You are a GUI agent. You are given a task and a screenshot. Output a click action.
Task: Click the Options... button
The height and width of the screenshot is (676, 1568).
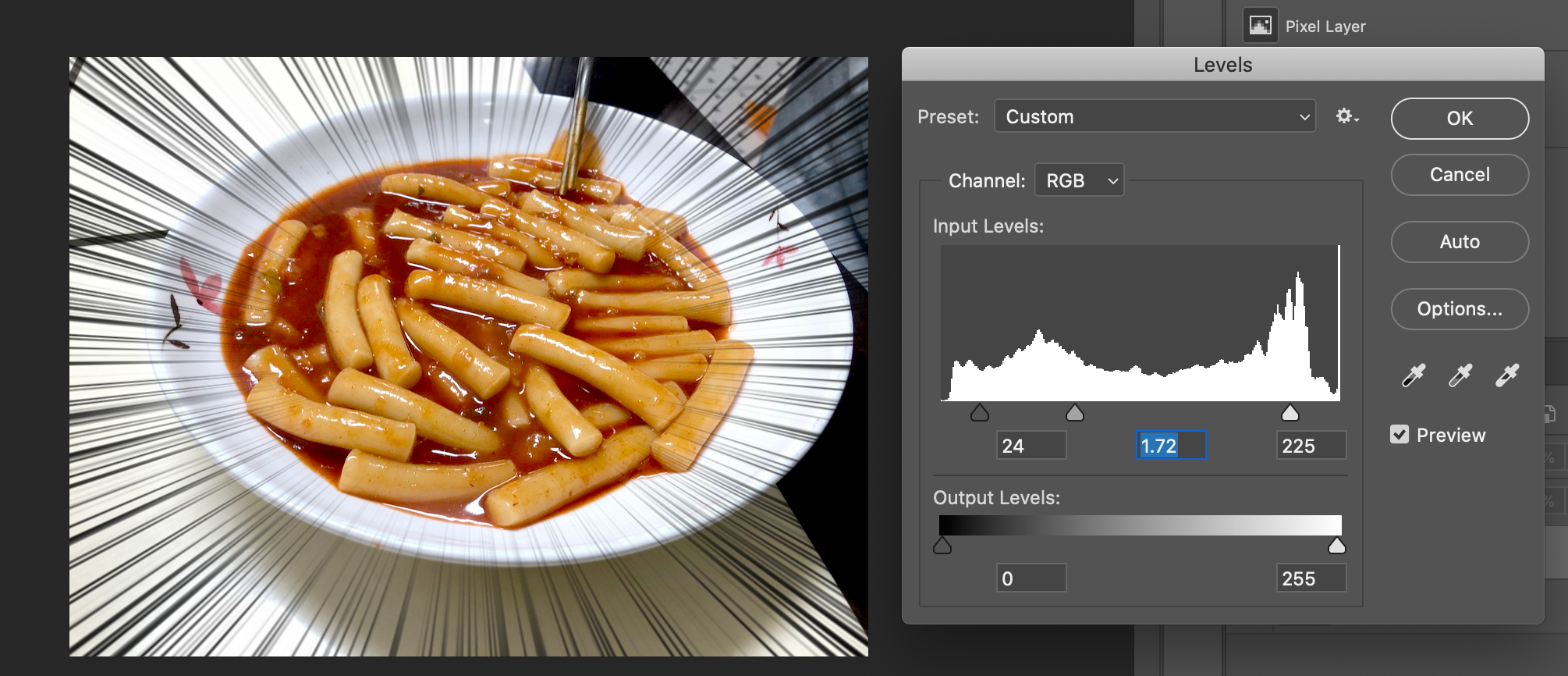[x=1460, y=309]
